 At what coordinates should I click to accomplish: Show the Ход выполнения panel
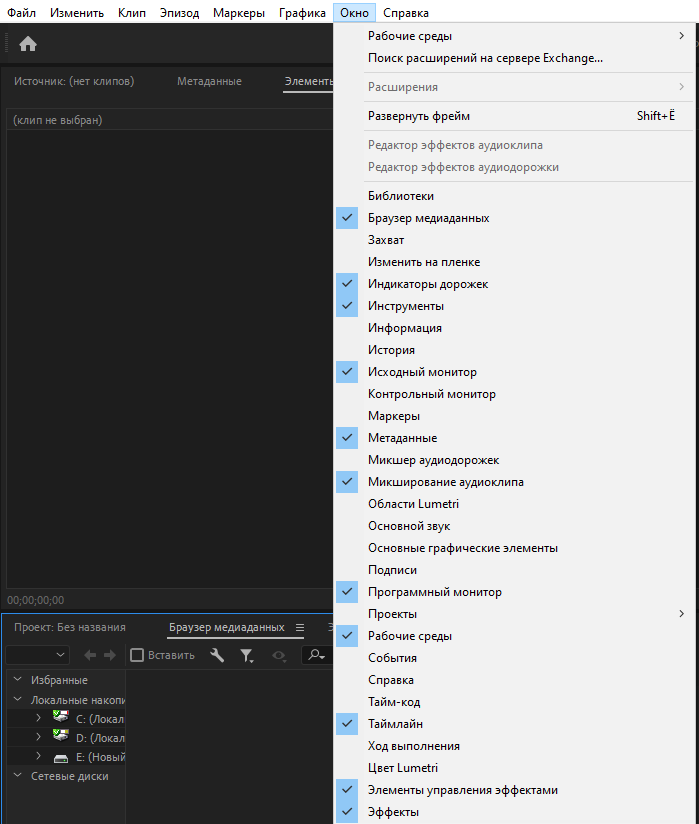[513, 746]
